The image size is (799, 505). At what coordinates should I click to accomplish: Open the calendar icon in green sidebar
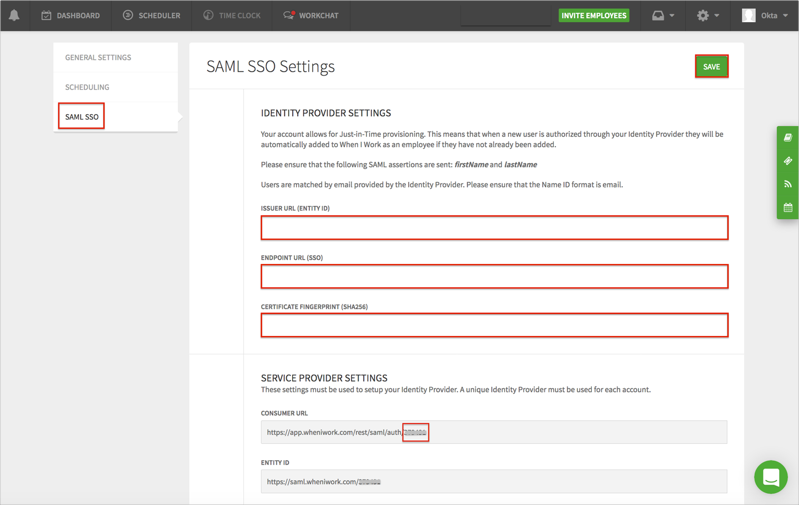click(788, 207)
